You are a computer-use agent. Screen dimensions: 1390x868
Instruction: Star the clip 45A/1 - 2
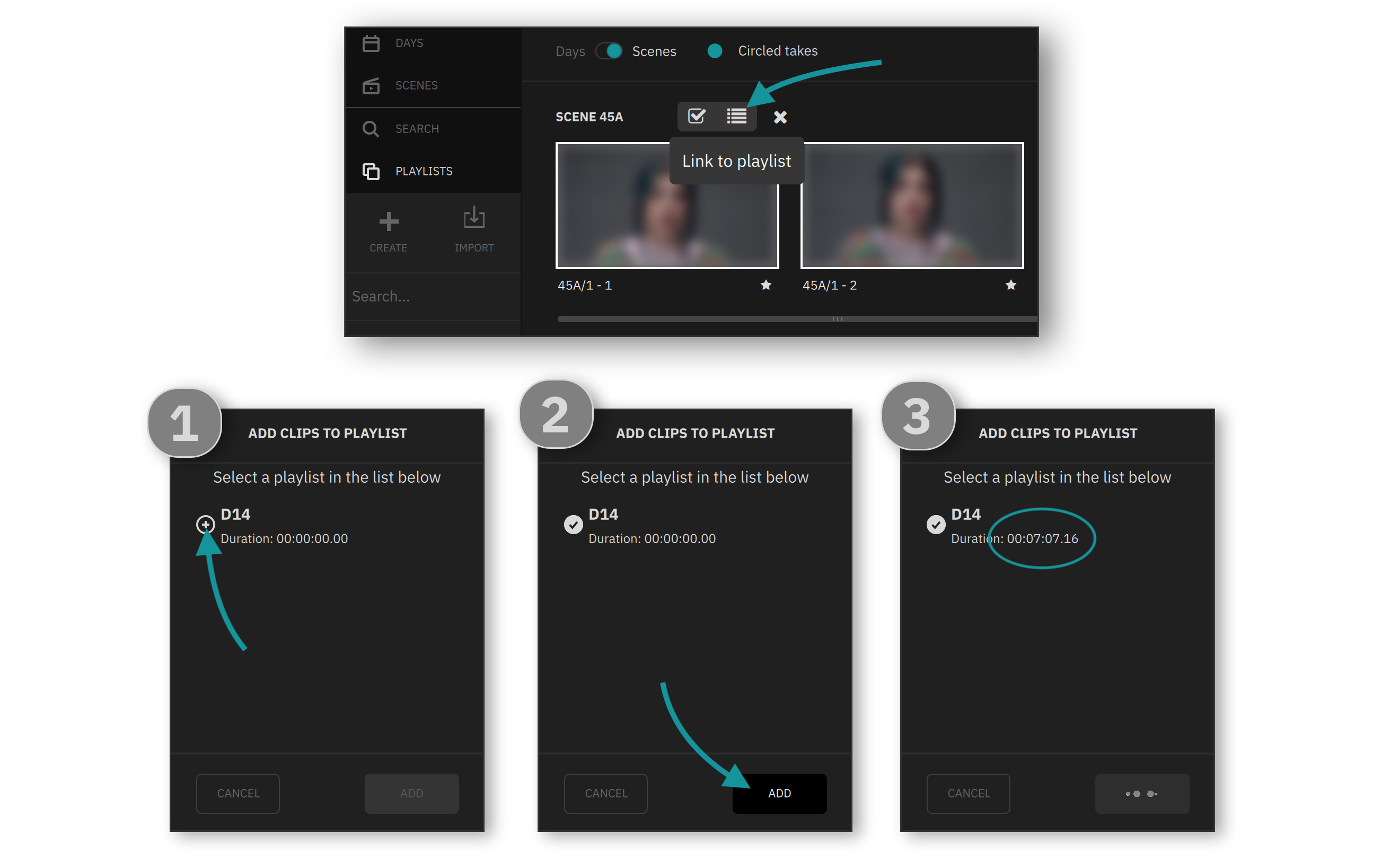click(1010, 285)
